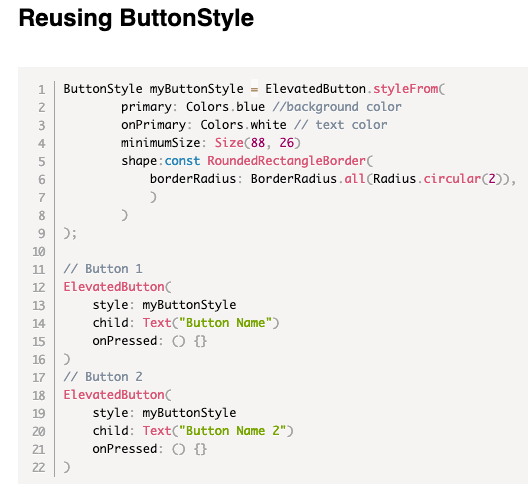528x484 pixels.
Task: Click "Radius.circular(2)" on line 6
Action: 438,179
